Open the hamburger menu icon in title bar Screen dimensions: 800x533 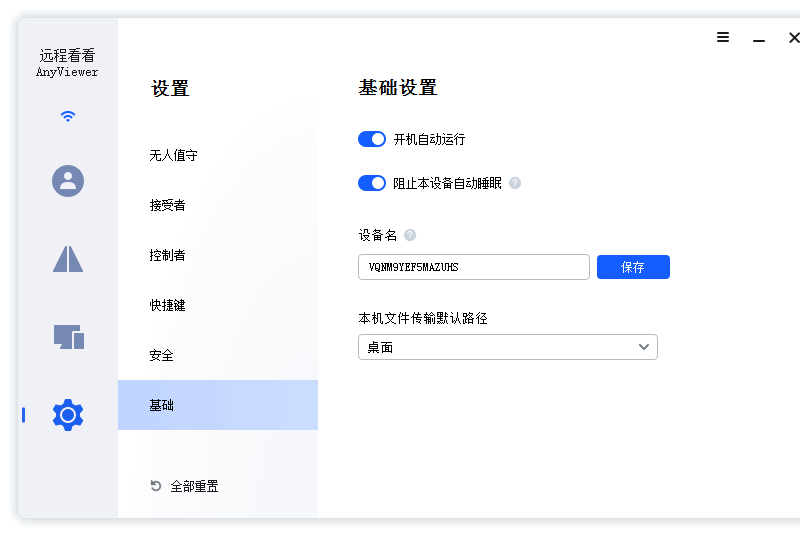[x=723, y=37]
